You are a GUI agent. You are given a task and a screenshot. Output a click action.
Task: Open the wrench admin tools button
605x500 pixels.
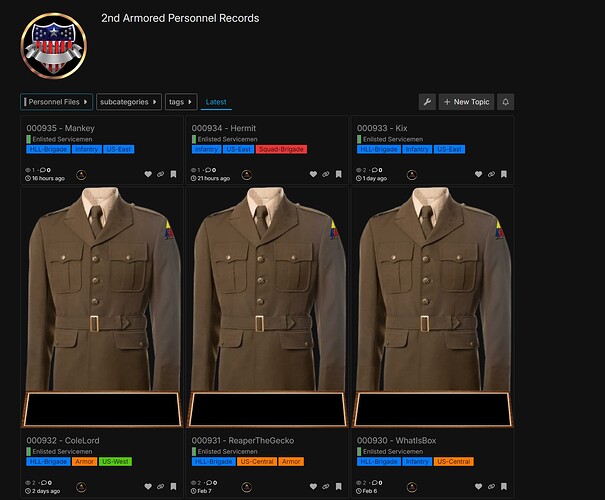[x=427, y=102]
